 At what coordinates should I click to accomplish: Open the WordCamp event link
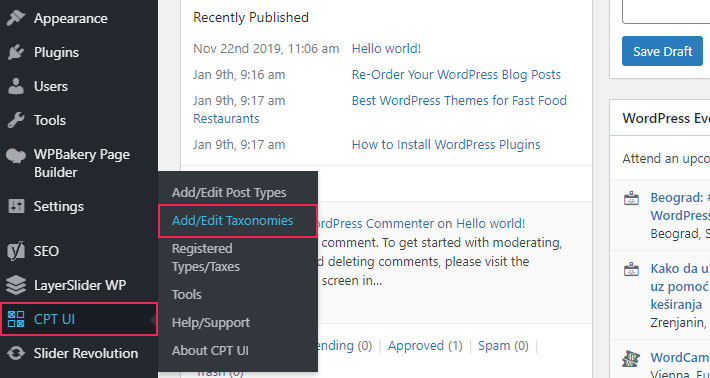680,358
